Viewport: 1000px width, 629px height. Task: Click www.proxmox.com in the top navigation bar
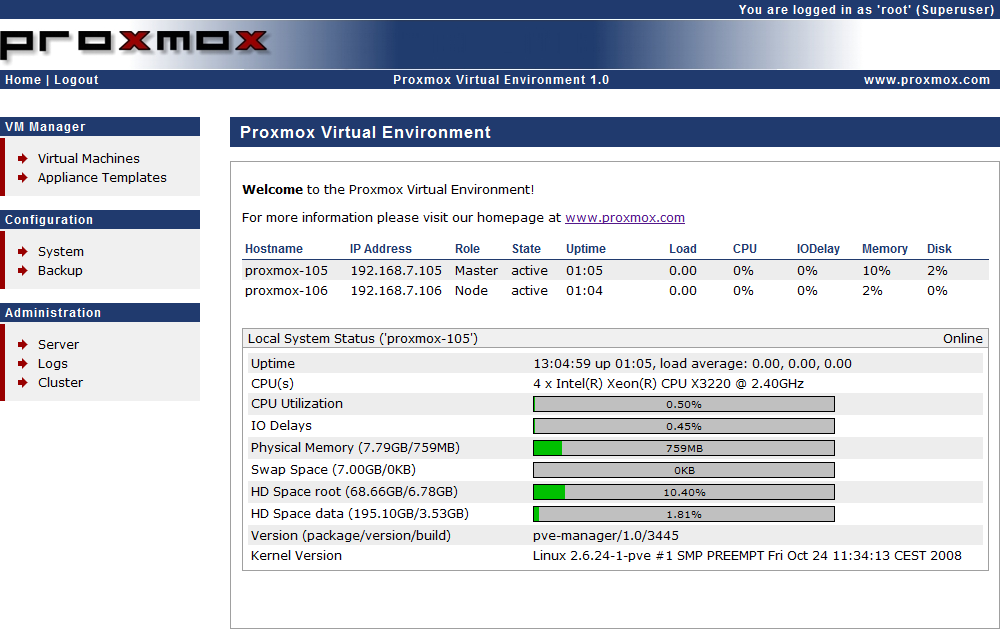pyautogui.click(x=926, y=80)
